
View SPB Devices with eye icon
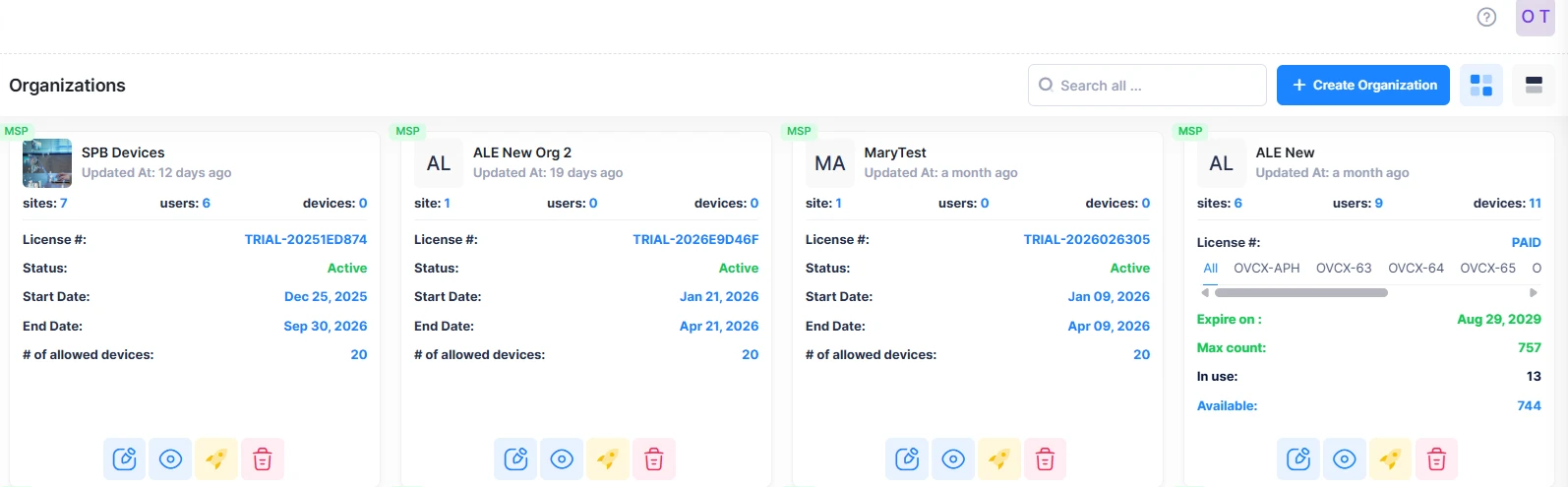[x=170, y=459]
